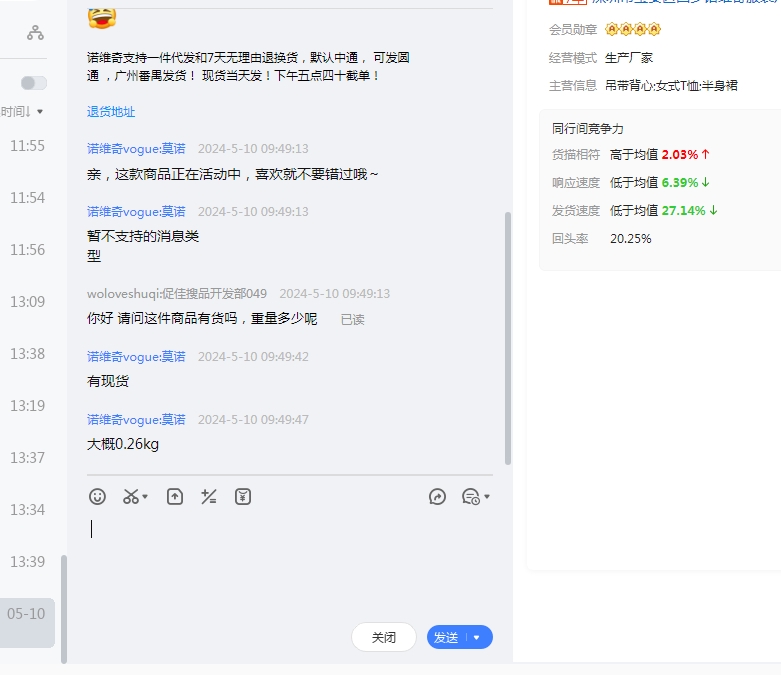The height and width of the screenshot is (675, 781).
Task: Click the yuan payment request icon
Action: [x=243, y=496]
